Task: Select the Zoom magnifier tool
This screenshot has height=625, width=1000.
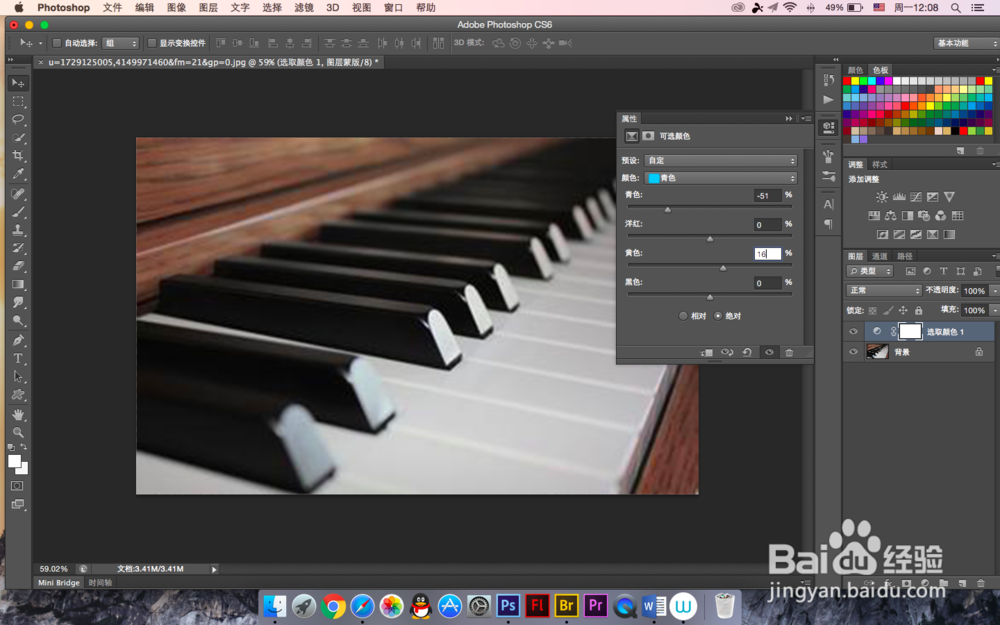Action: click(18, 432)
